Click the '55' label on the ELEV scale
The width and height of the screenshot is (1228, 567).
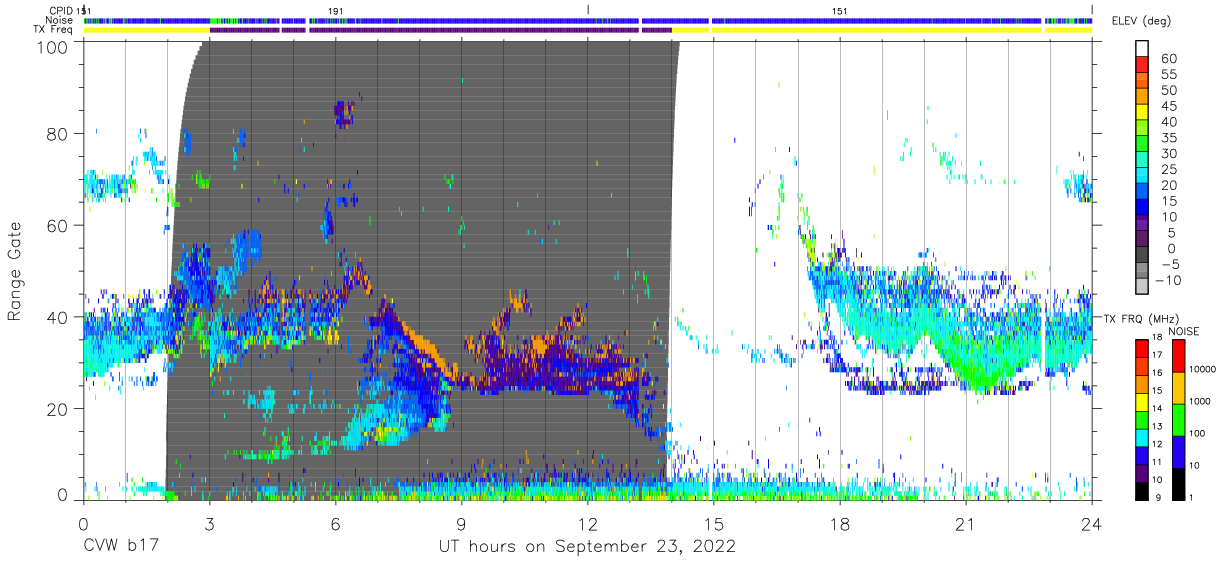pyautogui.click(x=1169, y=75)
